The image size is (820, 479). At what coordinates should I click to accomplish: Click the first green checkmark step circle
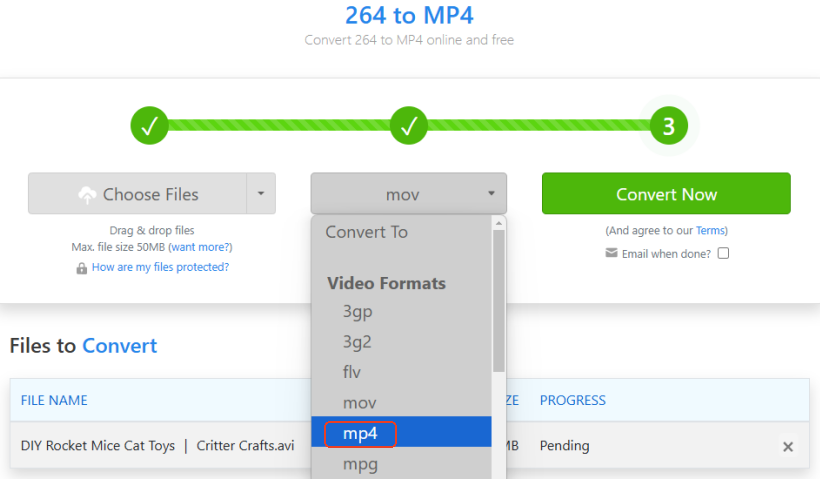coord(150,126)
